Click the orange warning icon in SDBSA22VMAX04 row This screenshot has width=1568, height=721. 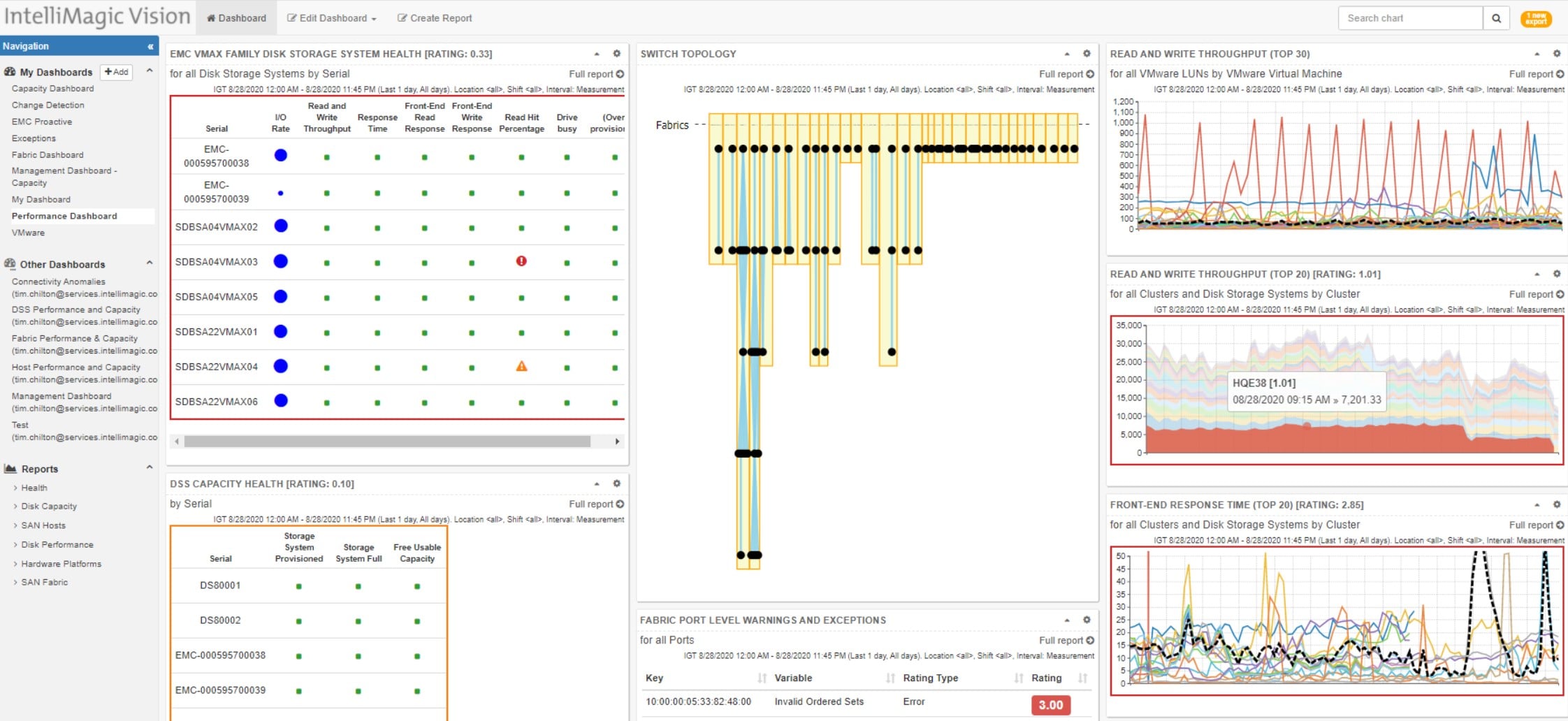(521, 366)
